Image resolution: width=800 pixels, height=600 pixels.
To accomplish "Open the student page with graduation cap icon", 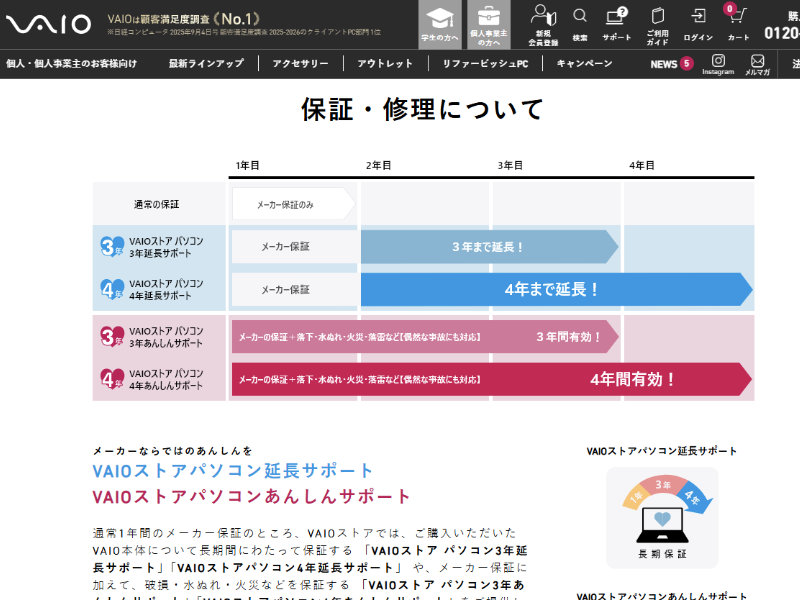I will click(x=439, y=25).
